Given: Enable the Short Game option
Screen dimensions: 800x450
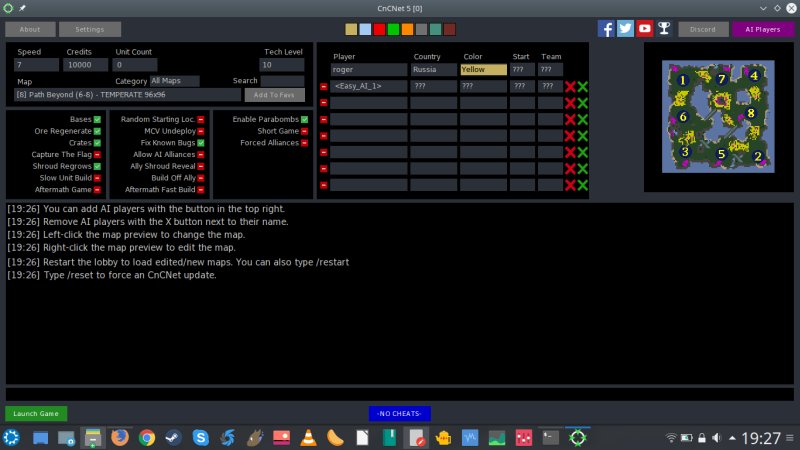Looking at the screenshot, I should tap(304, 131).
